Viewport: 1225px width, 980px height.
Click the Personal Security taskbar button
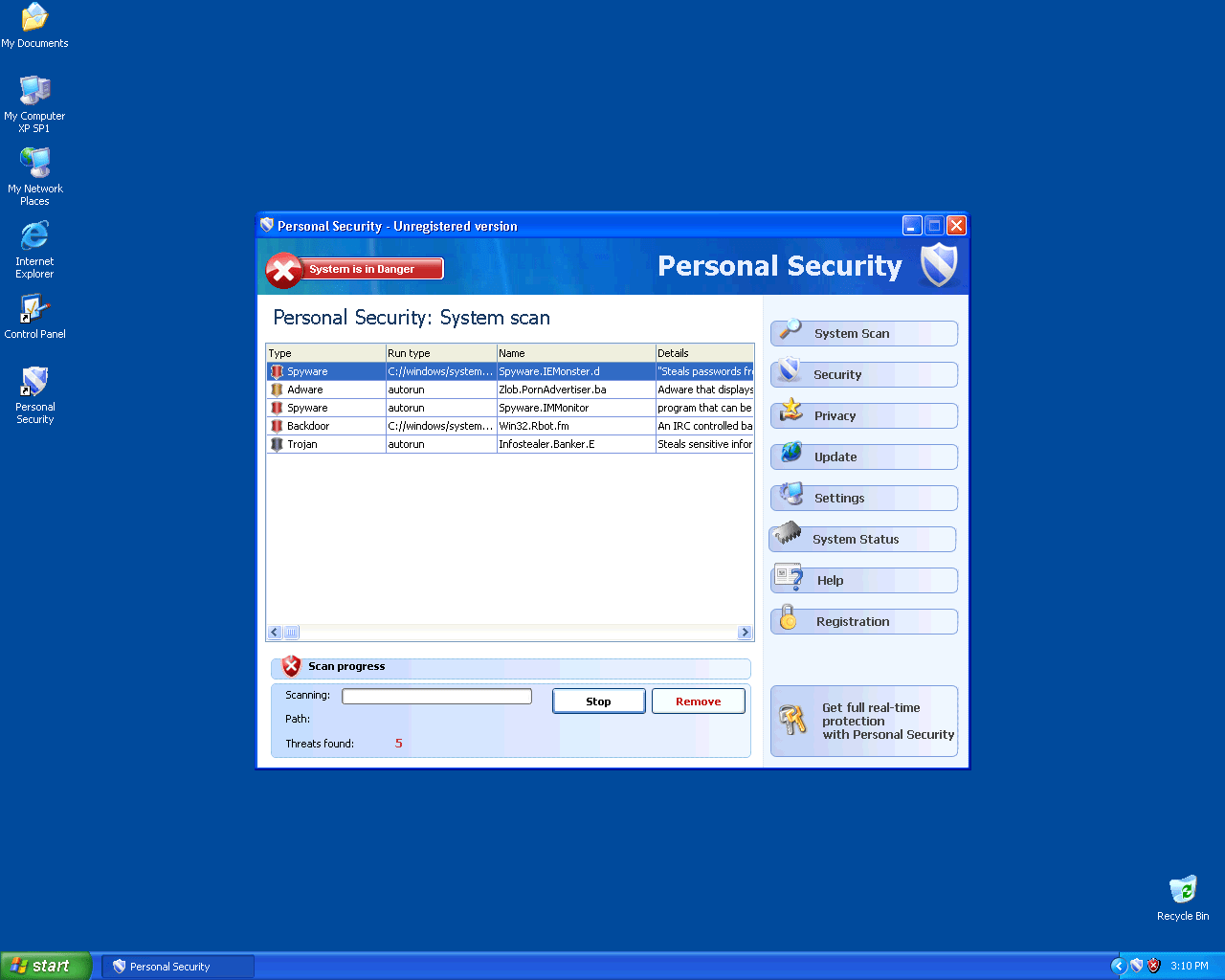click(x=176, y=966)
